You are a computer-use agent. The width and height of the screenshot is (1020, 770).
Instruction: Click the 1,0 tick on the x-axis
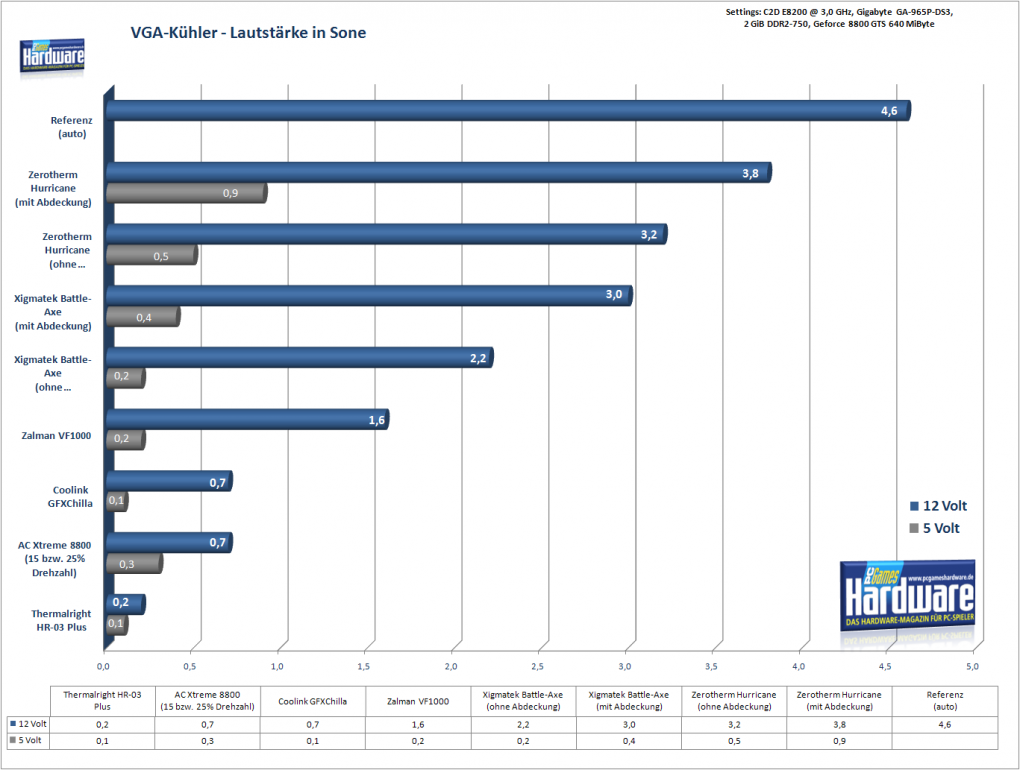coord(277,667)
